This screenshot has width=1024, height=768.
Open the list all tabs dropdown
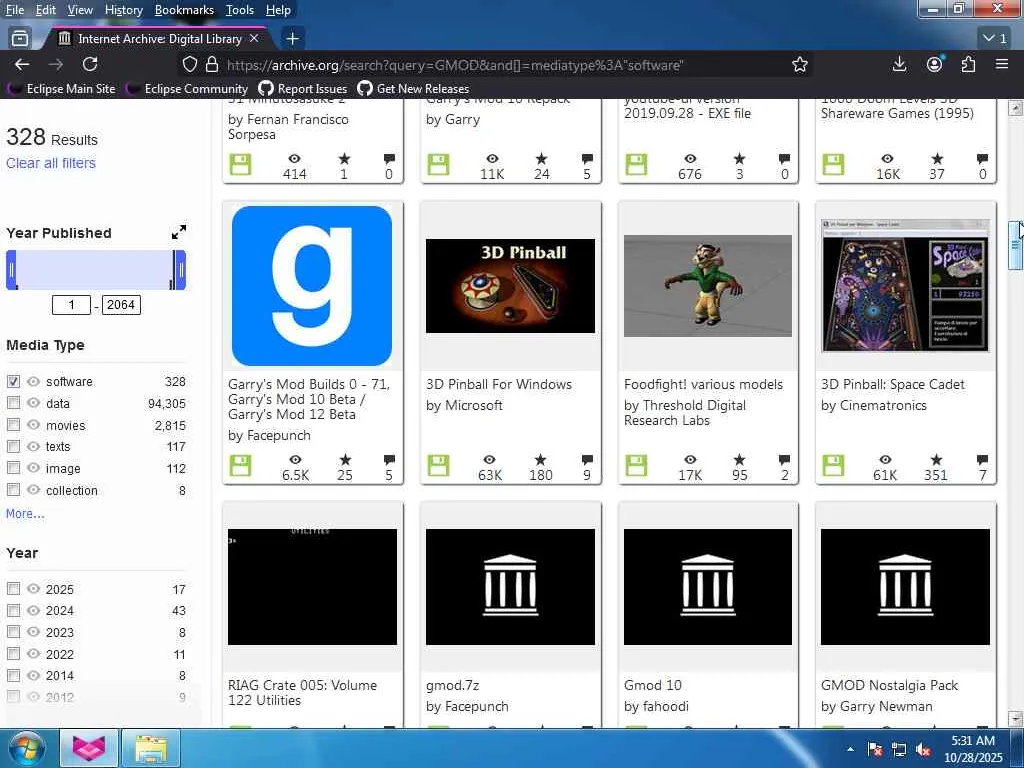click(995, 38)
